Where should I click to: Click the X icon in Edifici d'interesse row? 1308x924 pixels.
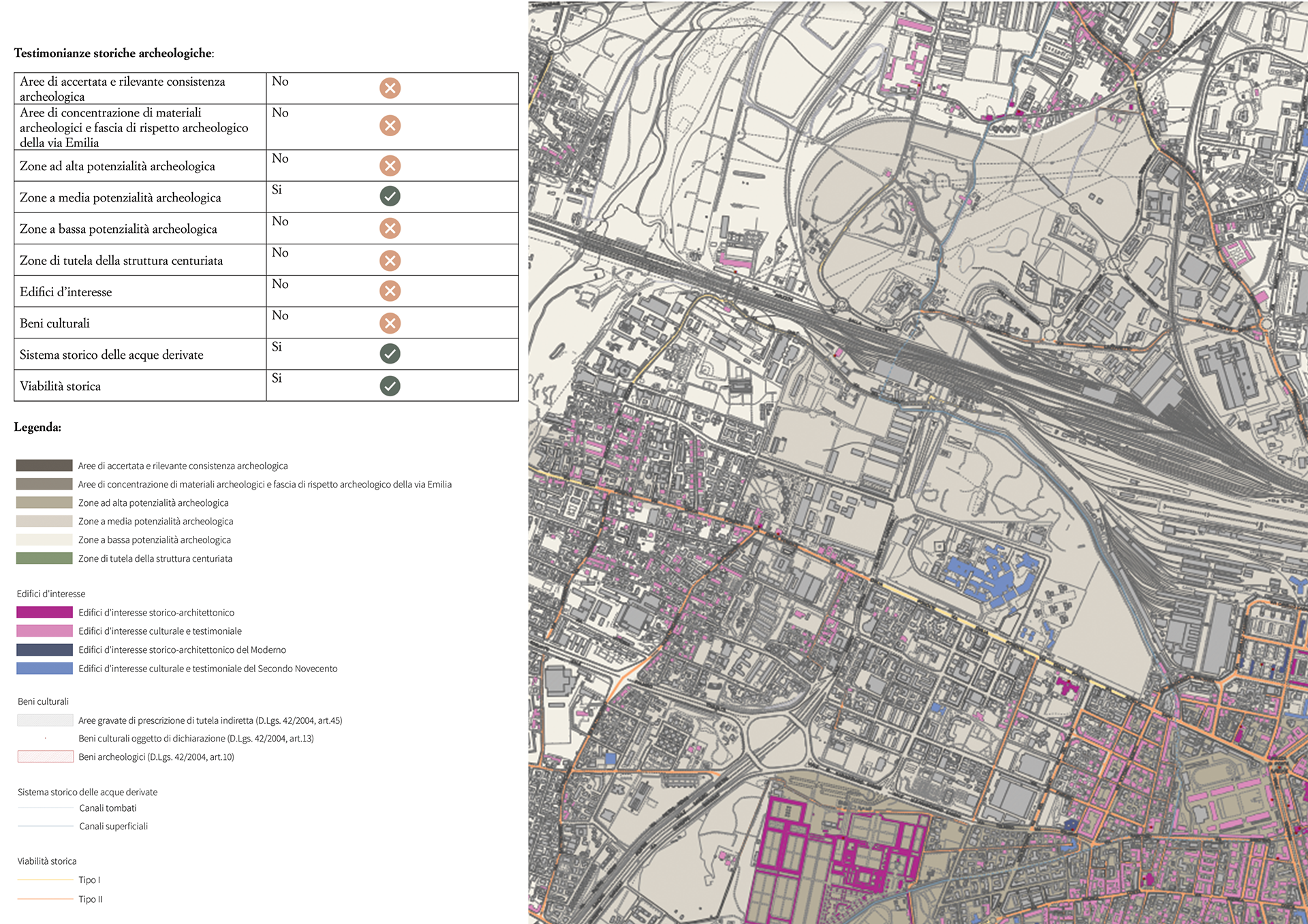click(390, 291)
